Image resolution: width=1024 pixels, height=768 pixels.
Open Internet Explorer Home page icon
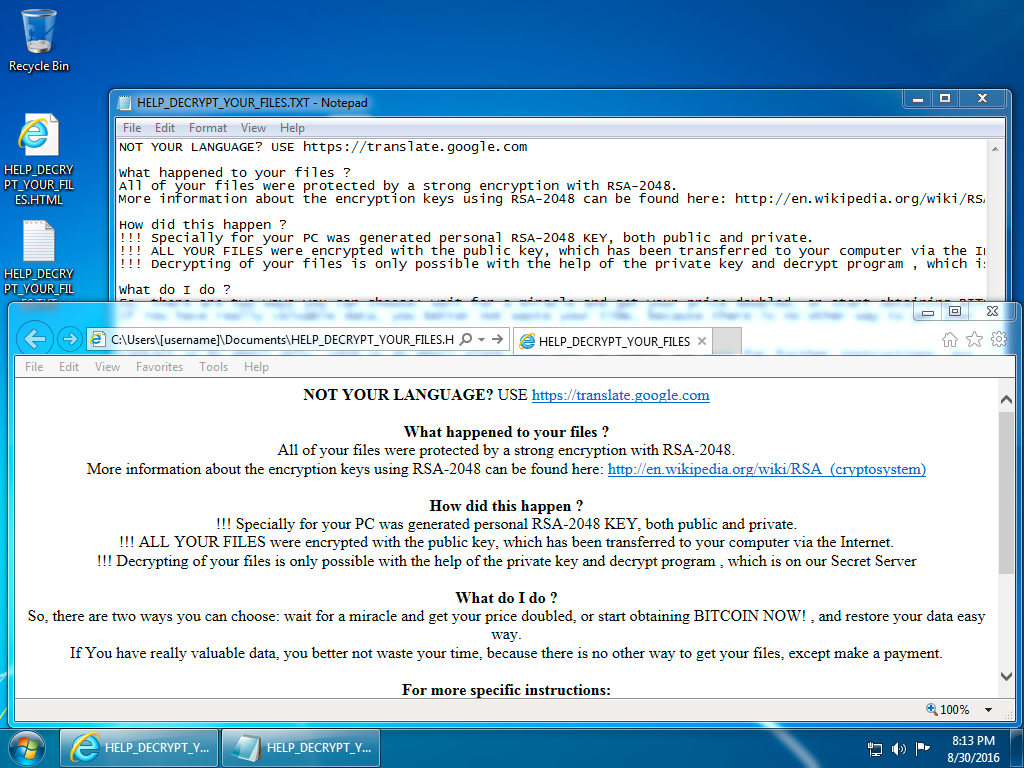950,340
